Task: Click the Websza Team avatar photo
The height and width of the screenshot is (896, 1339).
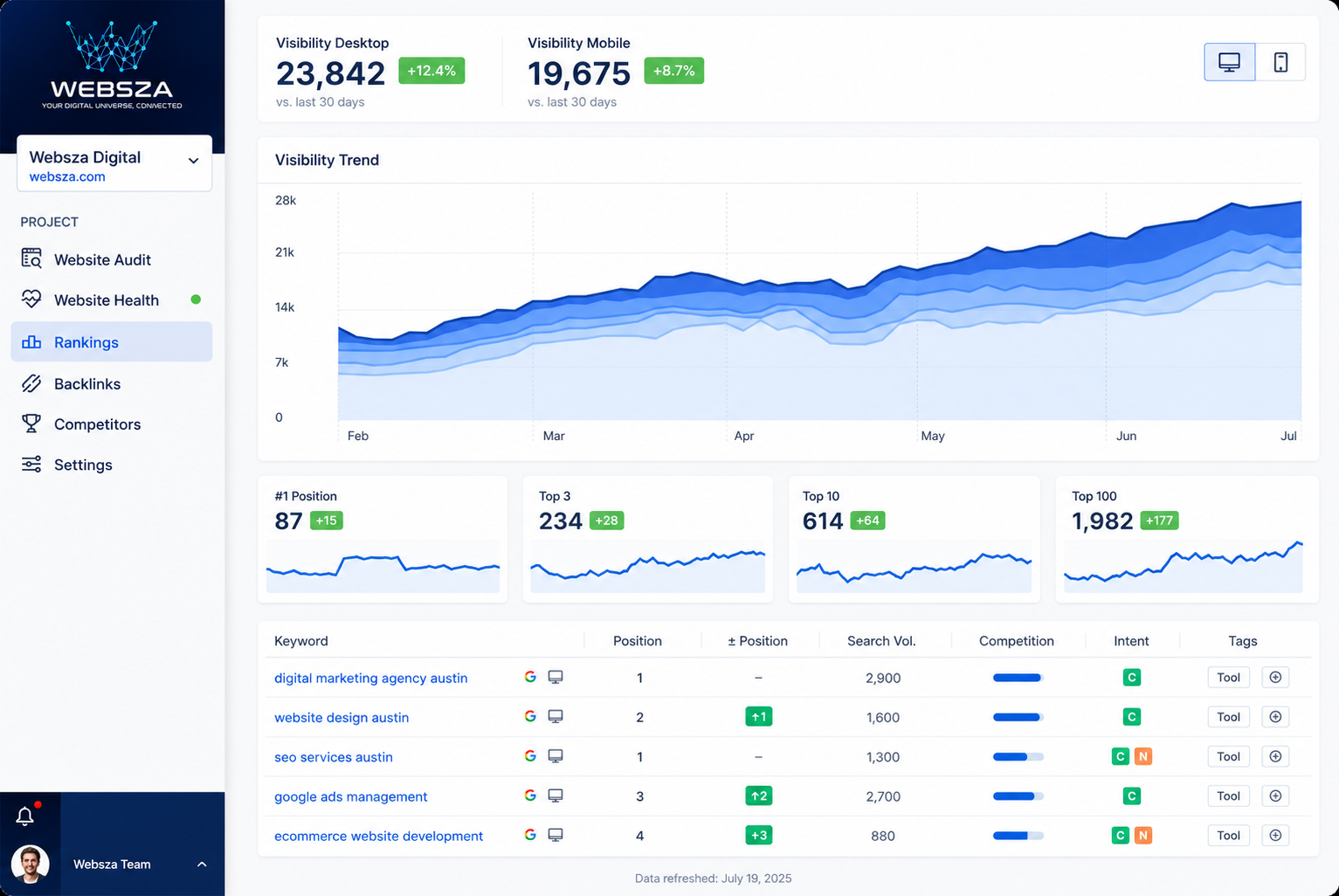Action: click(30, 865)
